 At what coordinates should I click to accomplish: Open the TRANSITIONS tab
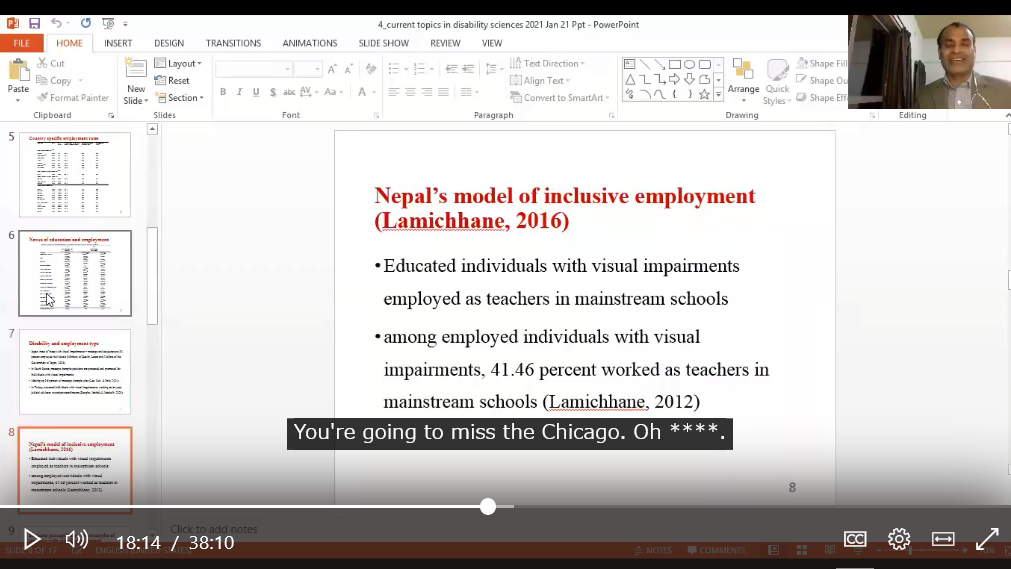click(x=233, y=43)
